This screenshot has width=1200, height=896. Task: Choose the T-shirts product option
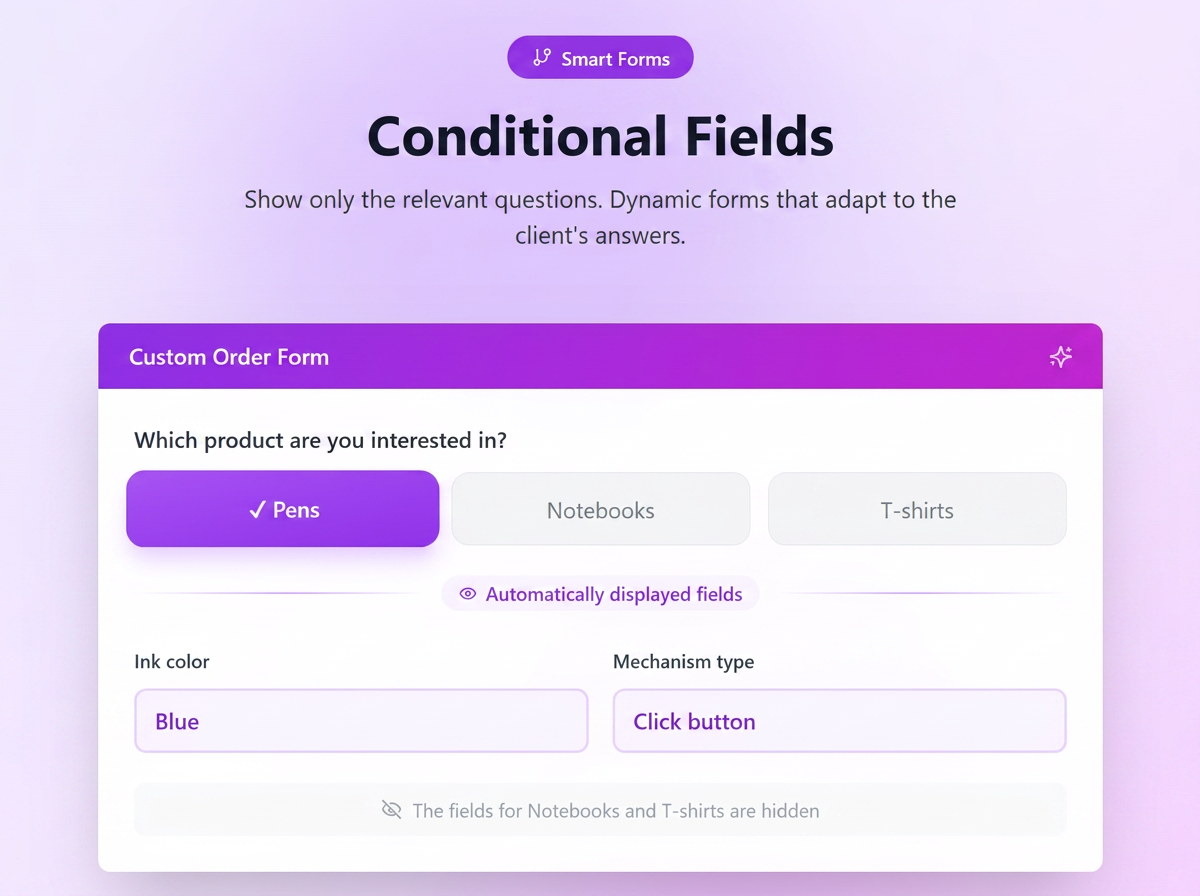917,509
